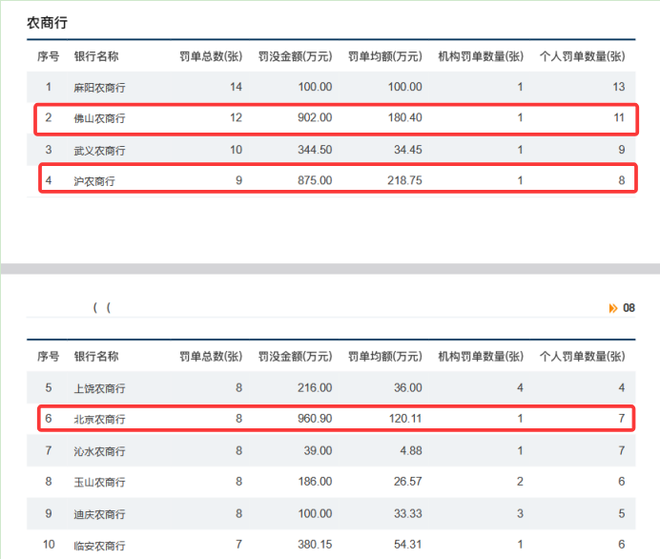The height and width of the screenshot is (559, 660).
Task: Open the 武义农商行 row entry
Action: [x=100, y=150]
